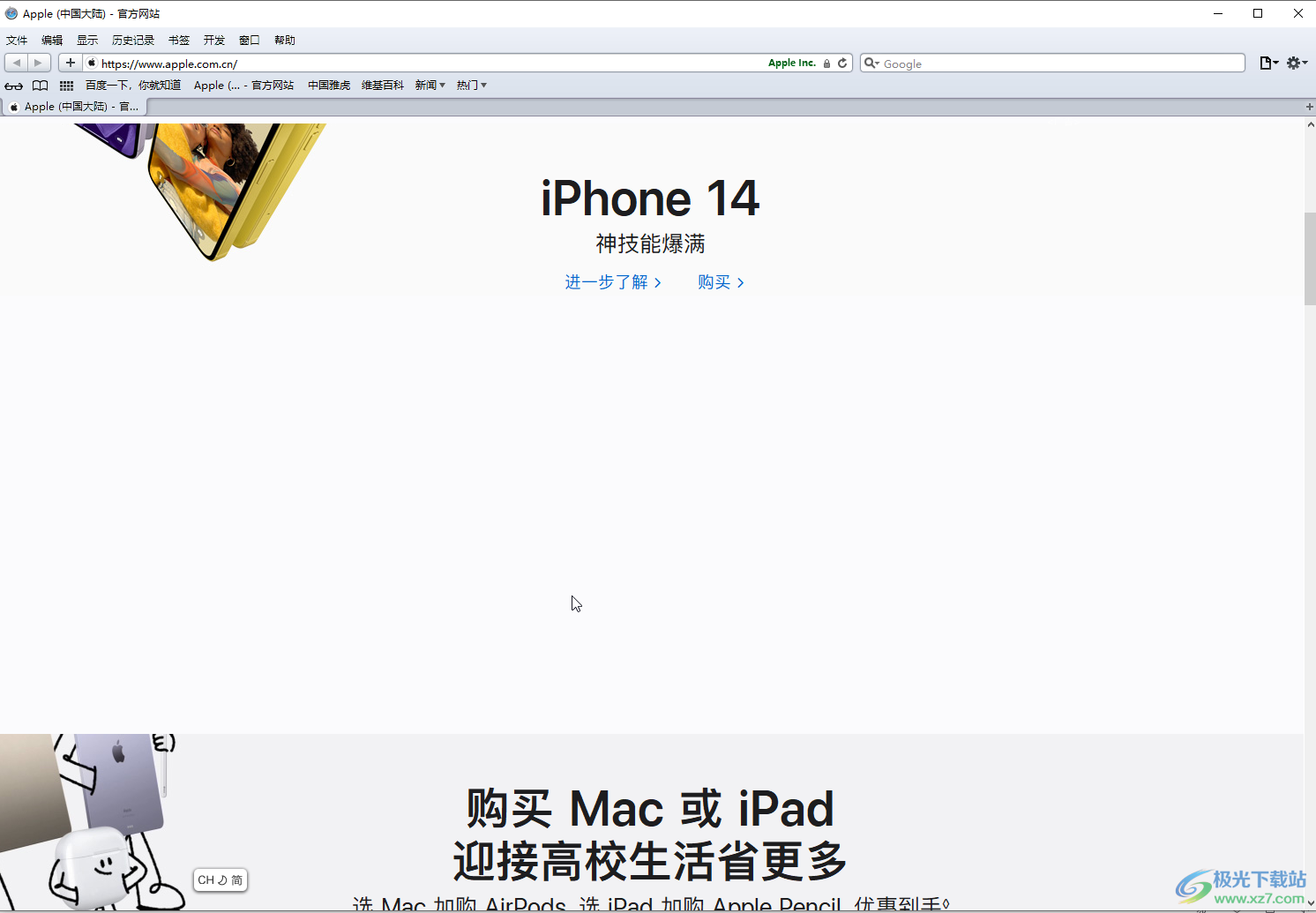Click the CH input method indicator
Image resolution: width=1316 pixels, height=913 pixels.
pos(221,879)
